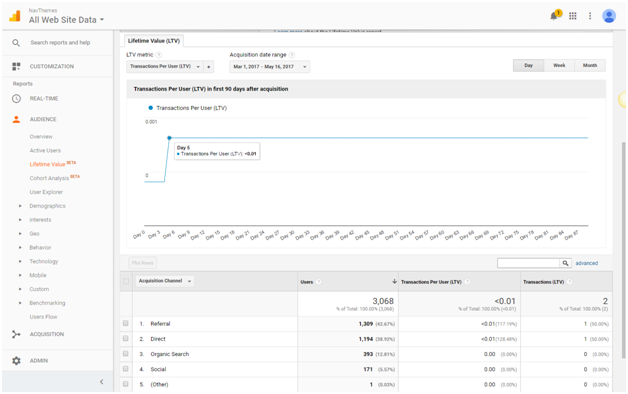Open the Social channel link
This screenshot has height=394, width=628.
158,369
